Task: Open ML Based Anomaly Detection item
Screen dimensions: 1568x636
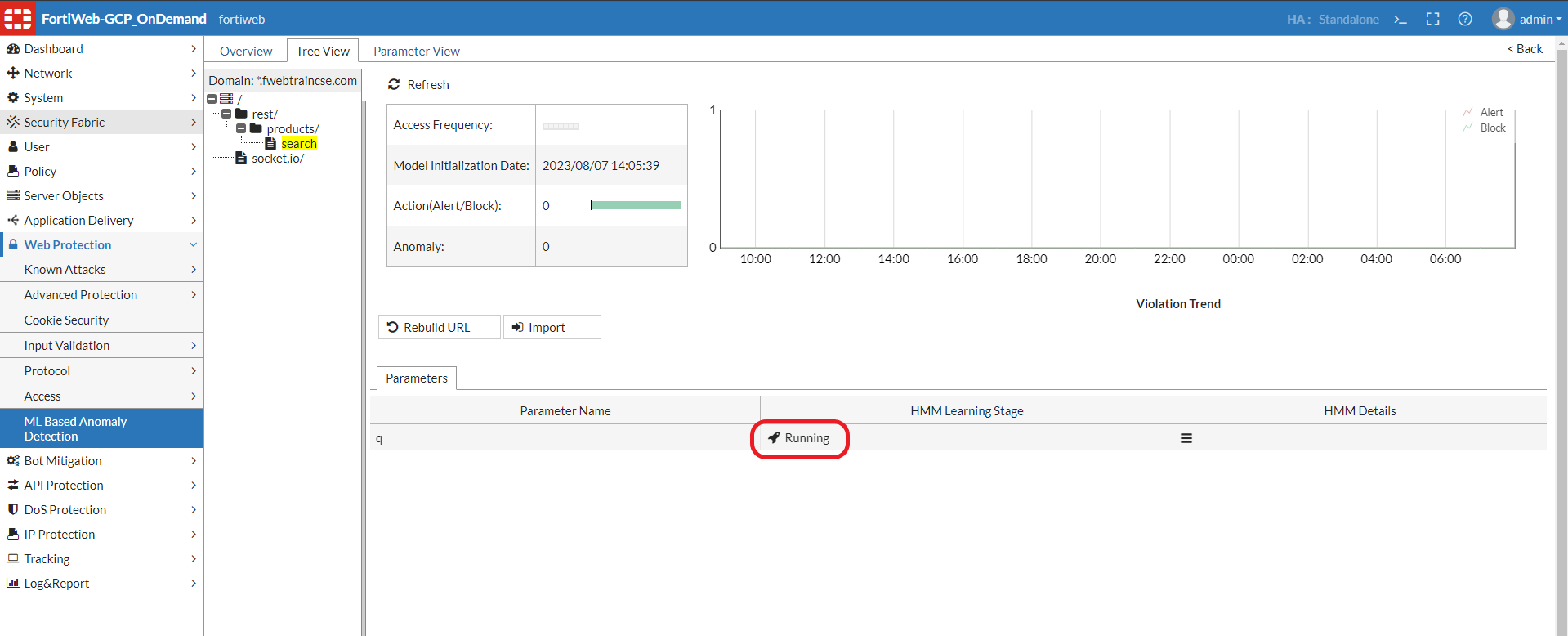Action: tap(101, 428)
